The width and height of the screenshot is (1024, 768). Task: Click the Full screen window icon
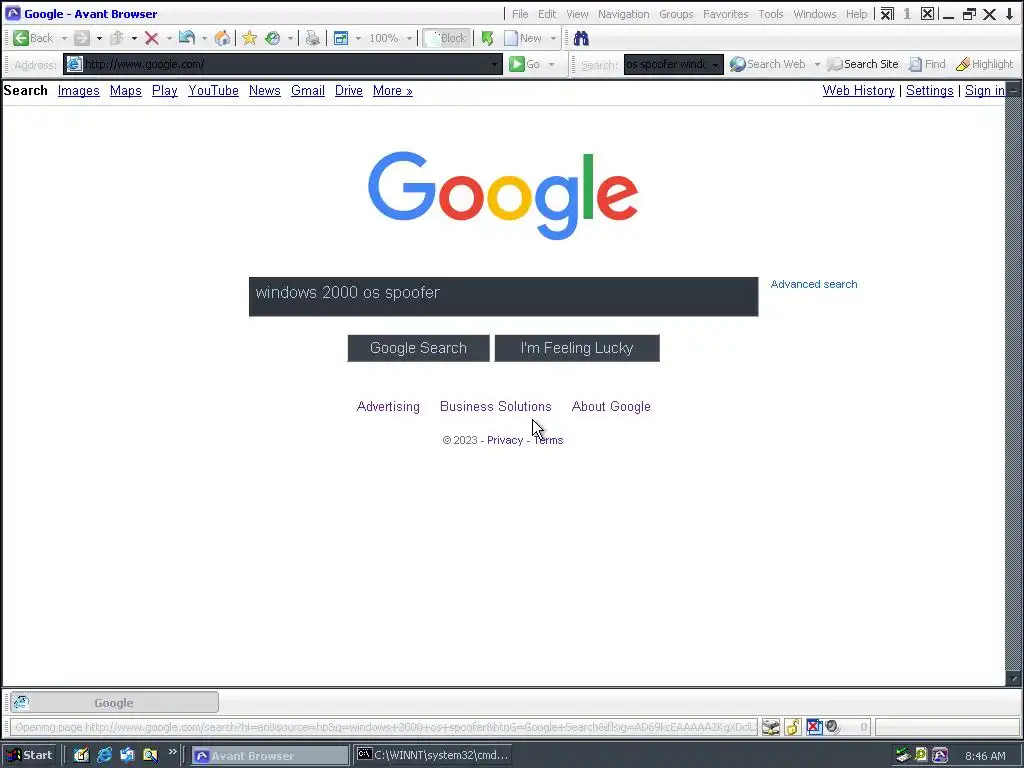tap(341, 39)
